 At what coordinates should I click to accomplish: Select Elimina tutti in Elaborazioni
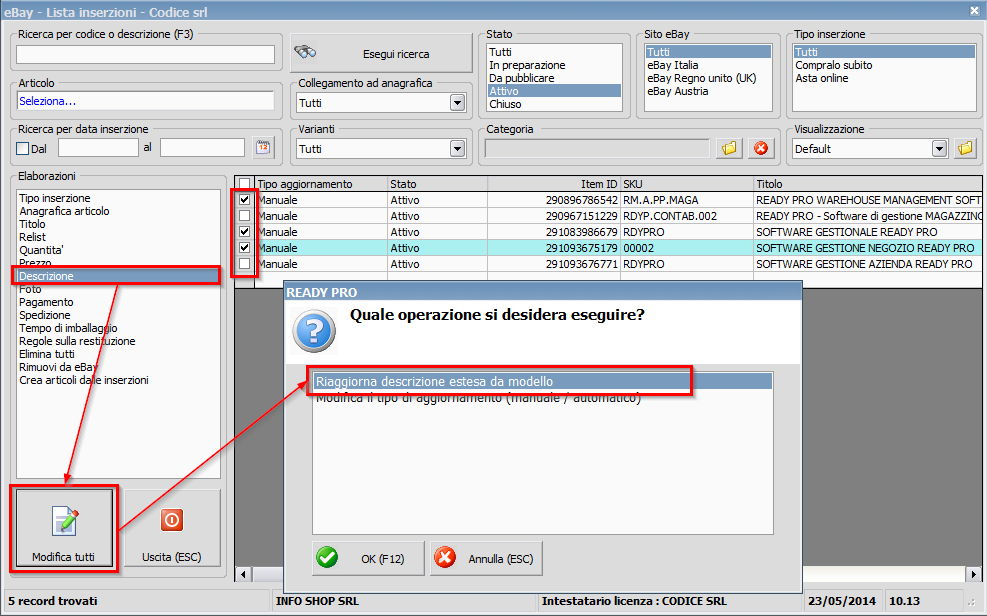click(118, 354)
